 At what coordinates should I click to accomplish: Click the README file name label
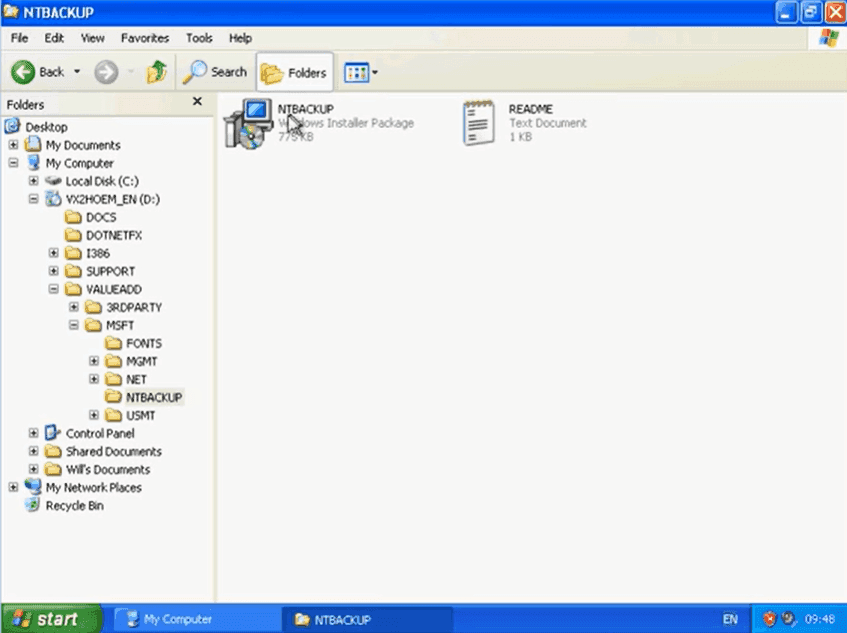[x=530, y=109]
